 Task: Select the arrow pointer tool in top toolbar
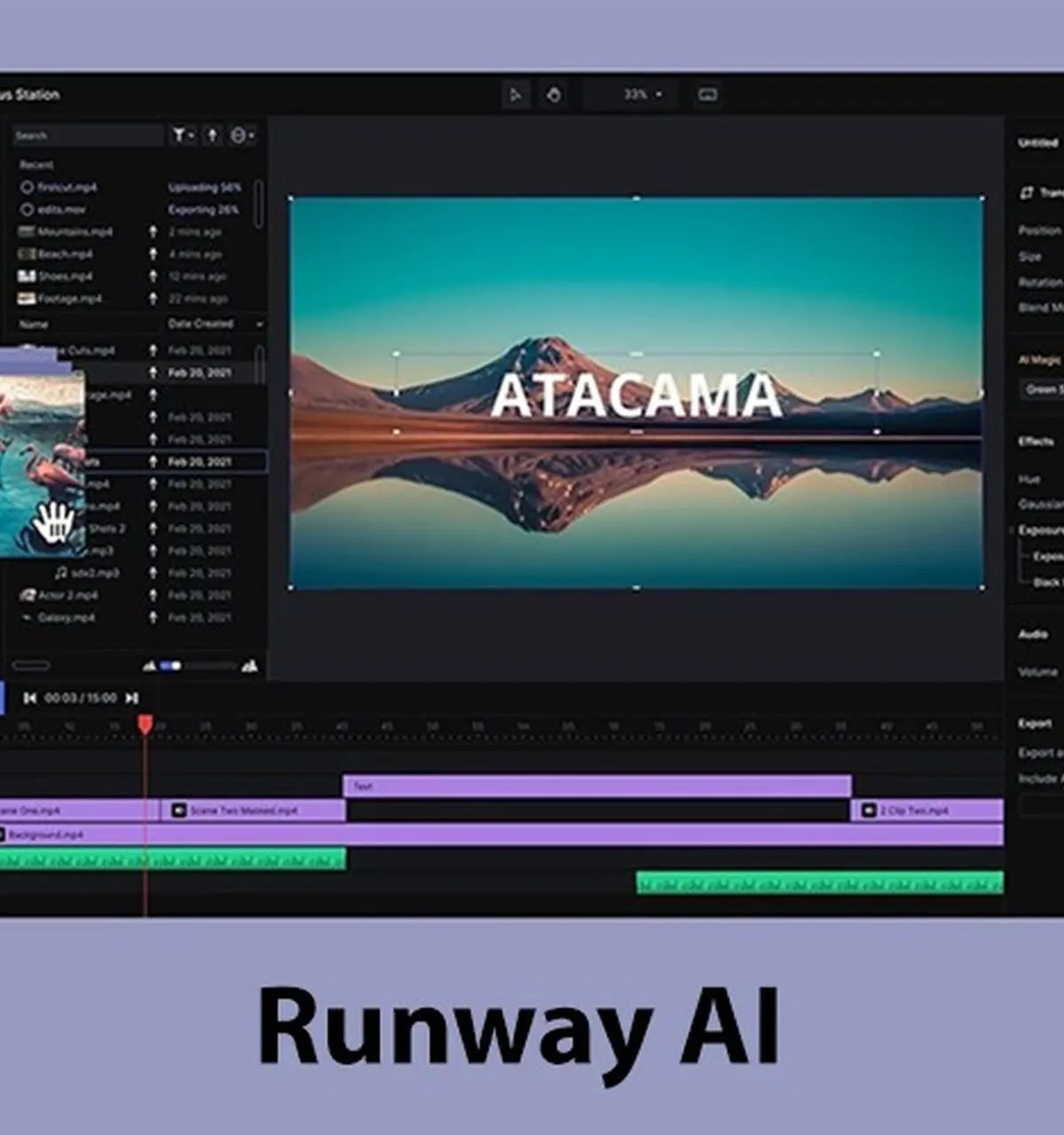click(x=516, y=94)
